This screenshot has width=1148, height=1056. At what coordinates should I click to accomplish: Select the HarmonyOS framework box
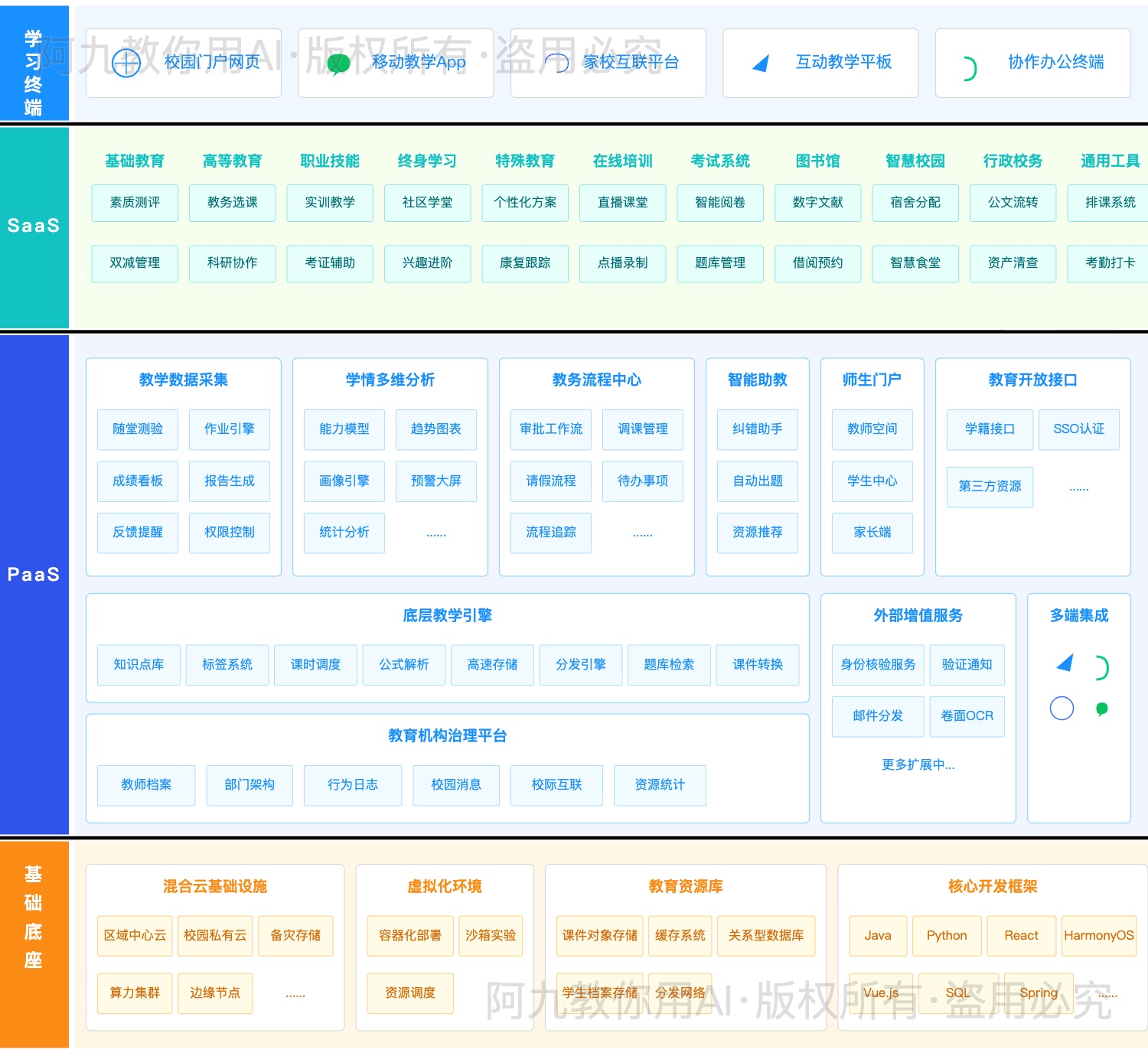click(1098, 936)
